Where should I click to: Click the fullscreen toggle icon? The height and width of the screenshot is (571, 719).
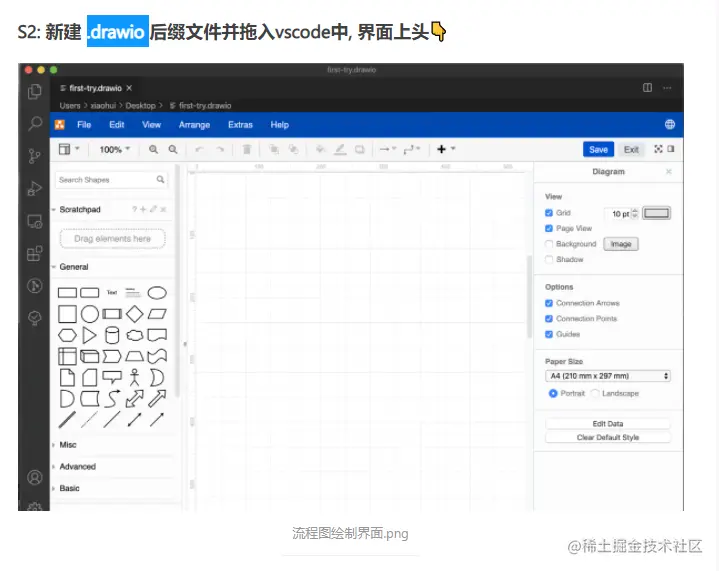click(x=658, y=149)
